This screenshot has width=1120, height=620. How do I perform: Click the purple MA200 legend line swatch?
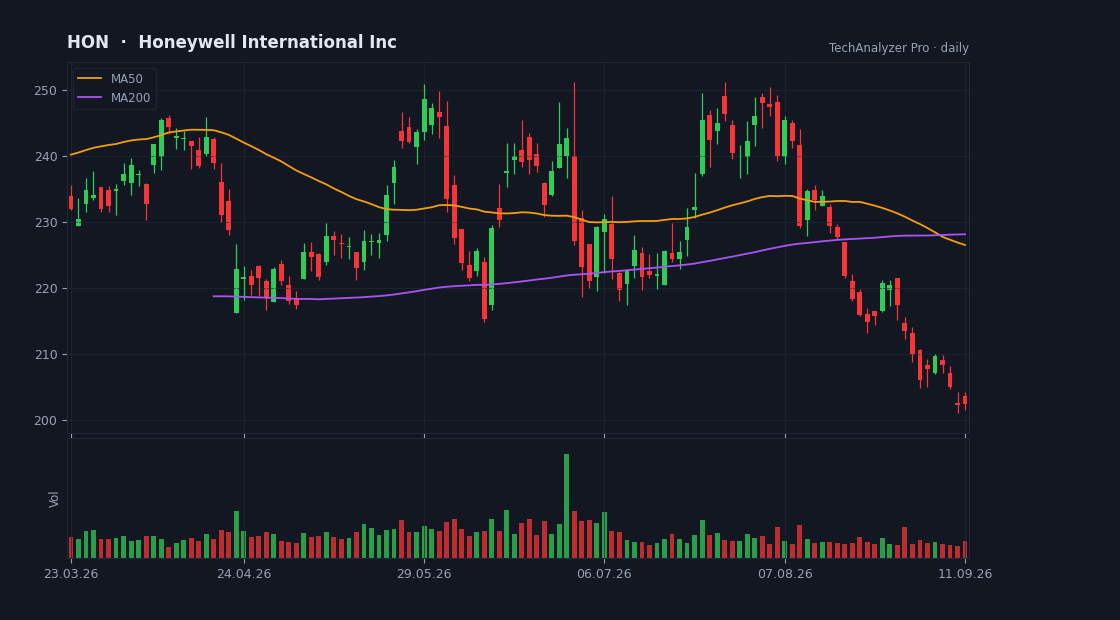pyautogui.click(x=89, y=98)
